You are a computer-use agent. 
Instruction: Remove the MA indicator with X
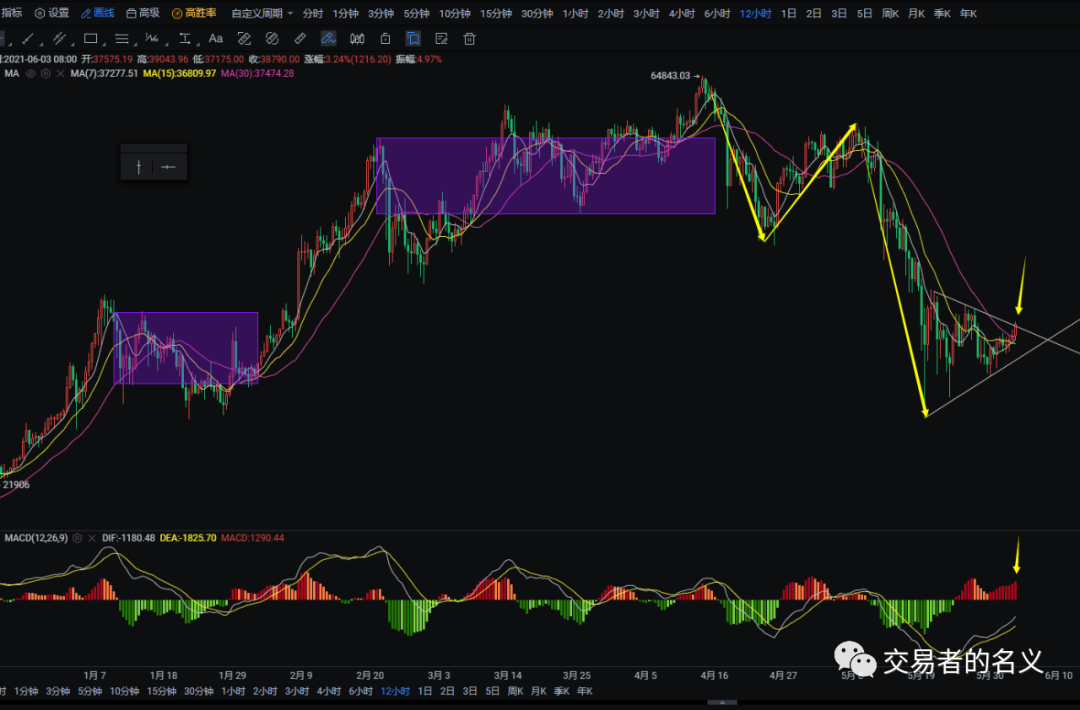tap(59, 74)
